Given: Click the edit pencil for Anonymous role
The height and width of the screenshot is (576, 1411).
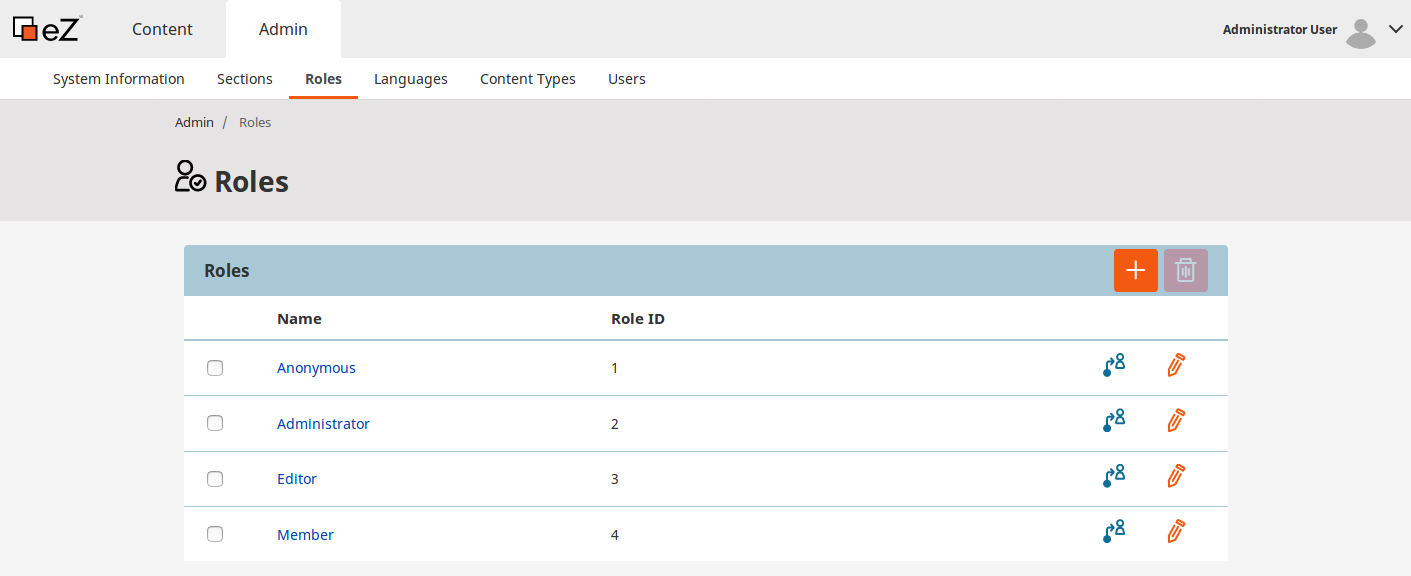Looking at the screenshot, I should tap(1176, 366).
